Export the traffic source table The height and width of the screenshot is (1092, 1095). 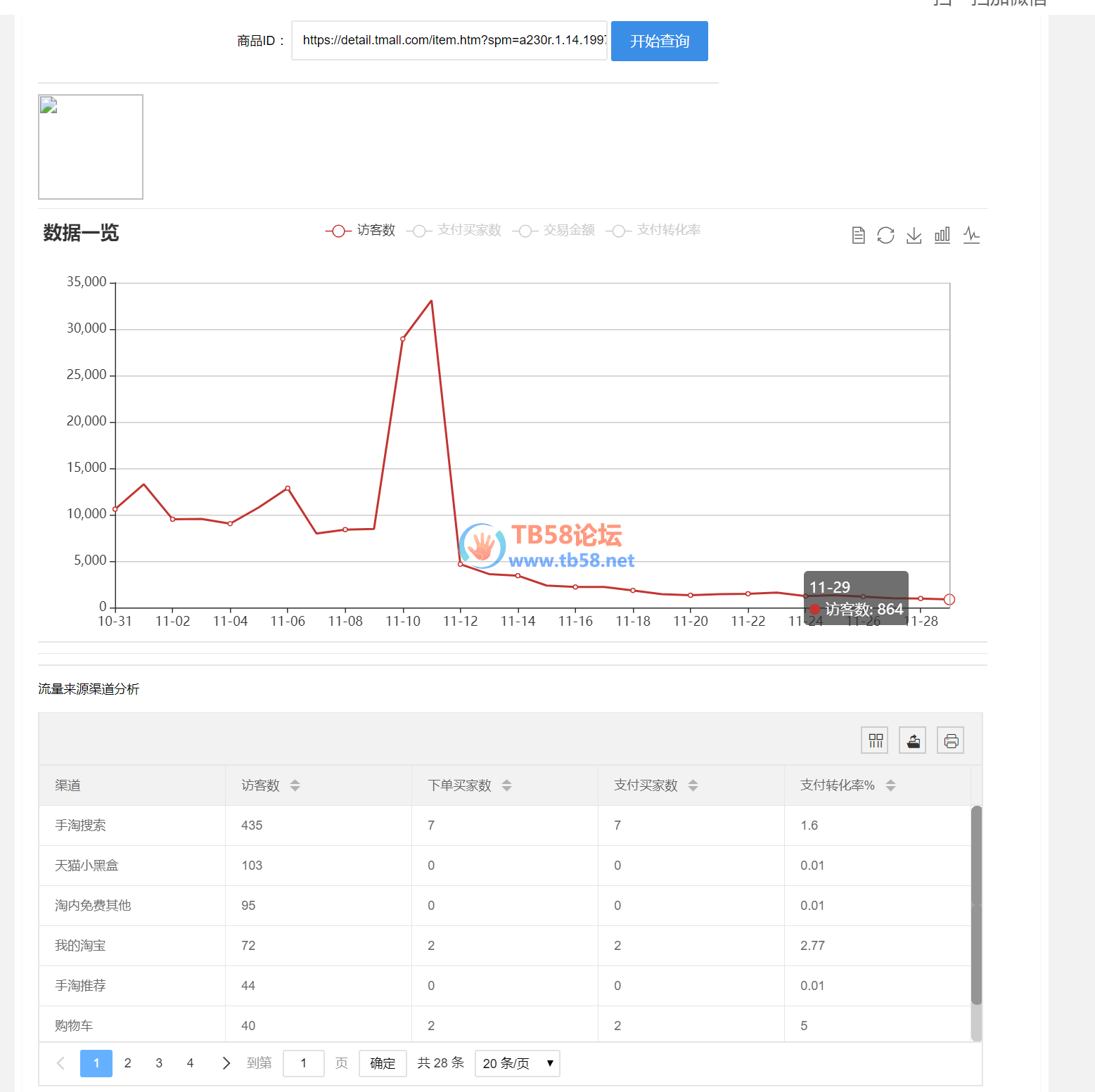[x=913, y=740]
